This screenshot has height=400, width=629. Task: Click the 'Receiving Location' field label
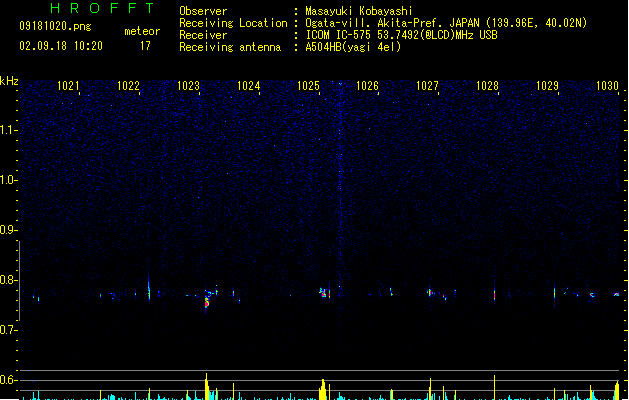pyautogui.click(x=233, y=23)
